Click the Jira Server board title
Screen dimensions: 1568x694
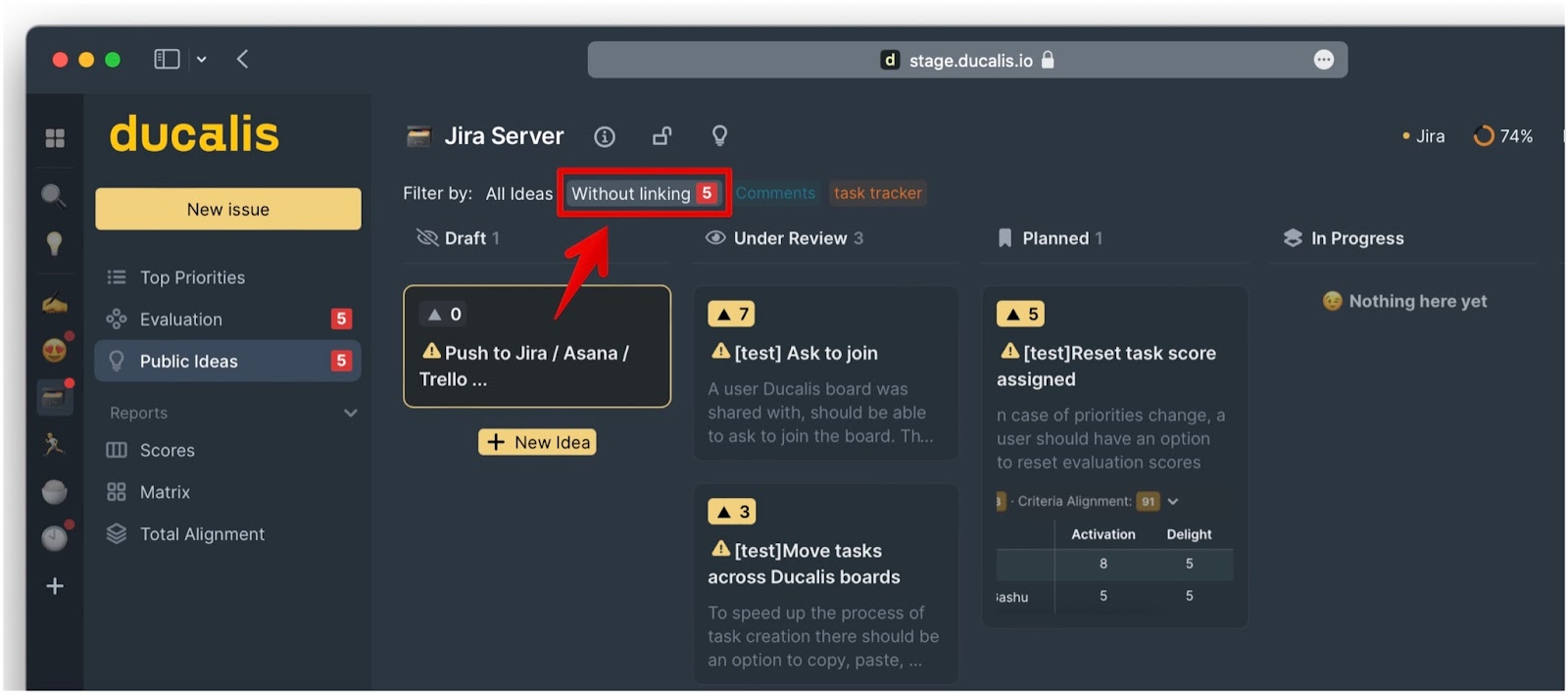[x=504, y=136]
